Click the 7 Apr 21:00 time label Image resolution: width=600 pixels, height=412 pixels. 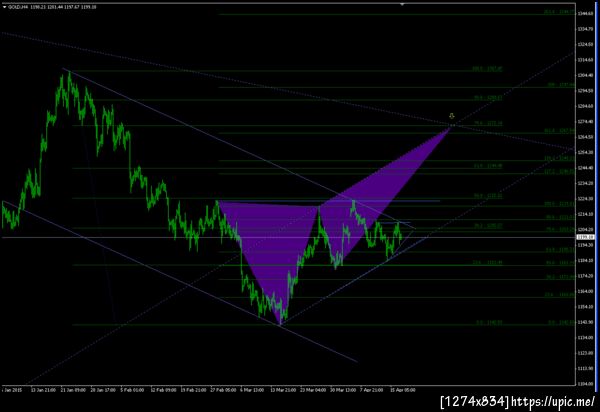(372, 390)
